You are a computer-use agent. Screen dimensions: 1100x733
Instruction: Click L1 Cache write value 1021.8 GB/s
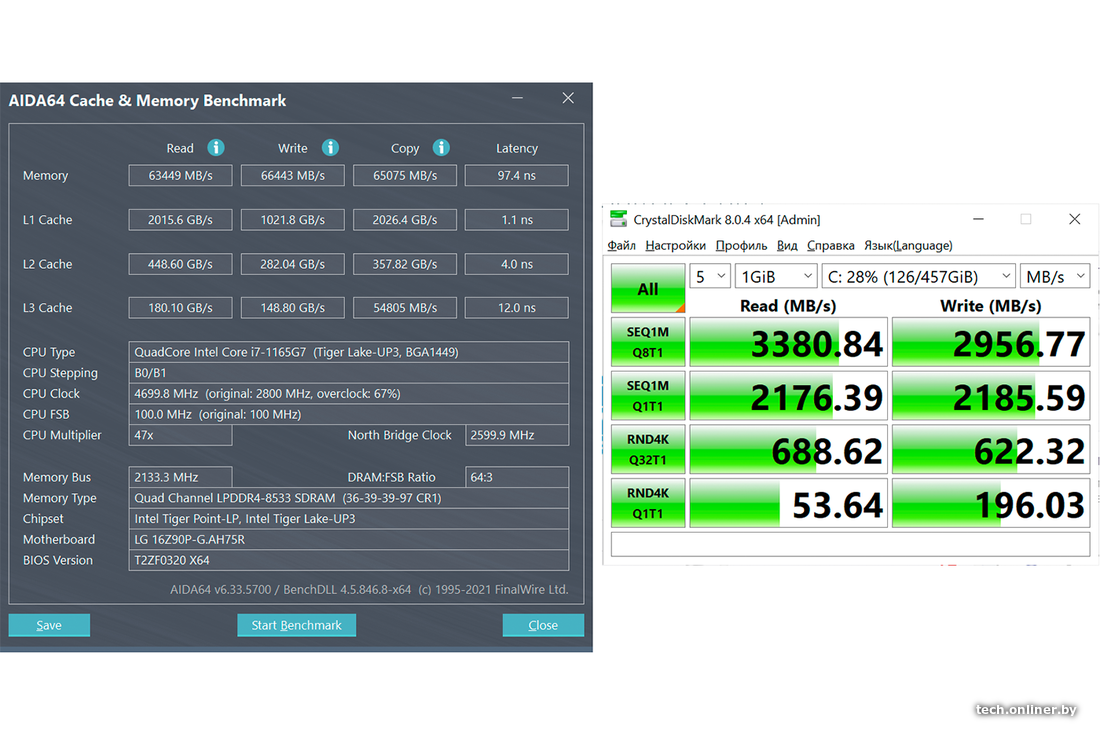tap(293, 220)
